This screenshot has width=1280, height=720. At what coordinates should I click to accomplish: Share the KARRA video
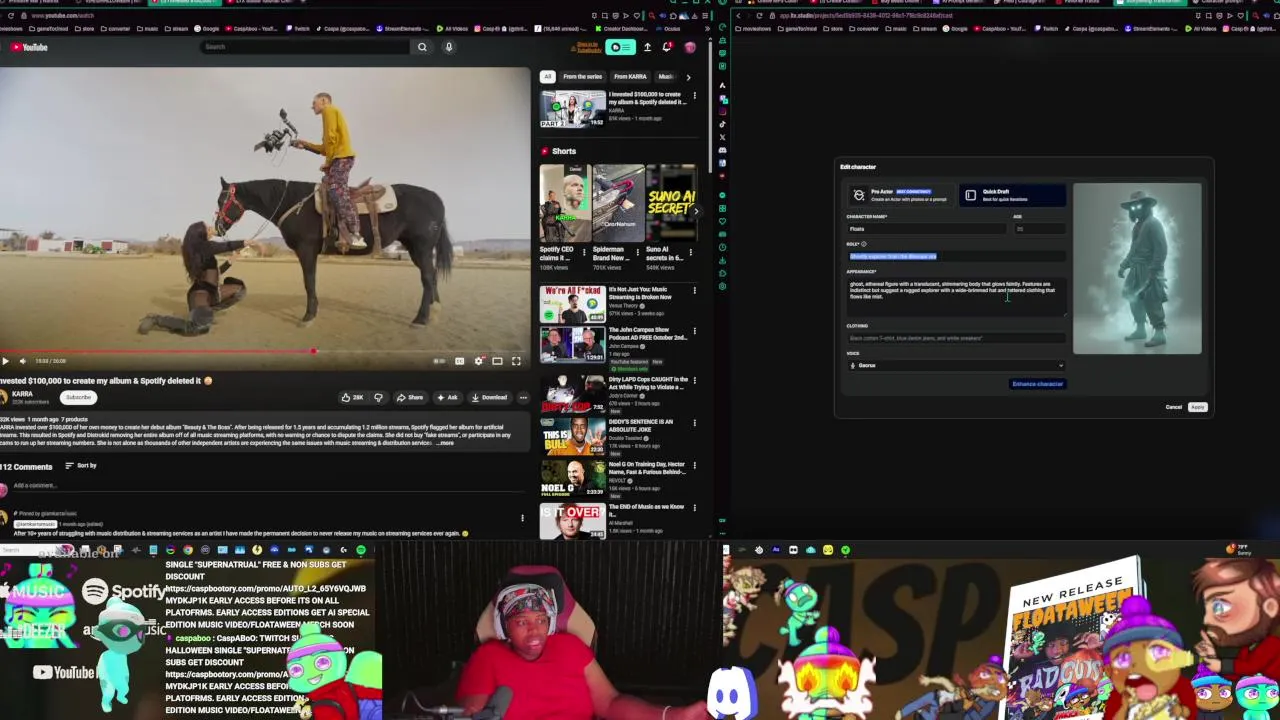[x=409, y=398]
